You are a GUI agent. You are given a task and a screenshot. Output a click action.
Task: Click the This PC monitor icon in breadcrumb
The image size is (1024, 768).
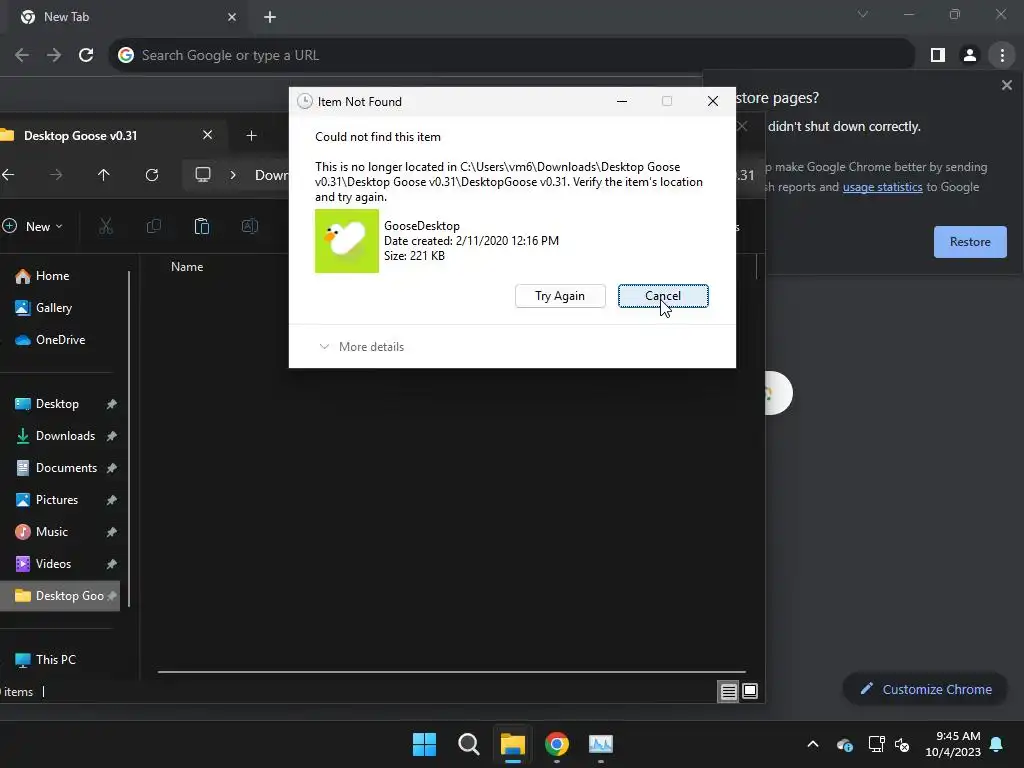(203, 174)
